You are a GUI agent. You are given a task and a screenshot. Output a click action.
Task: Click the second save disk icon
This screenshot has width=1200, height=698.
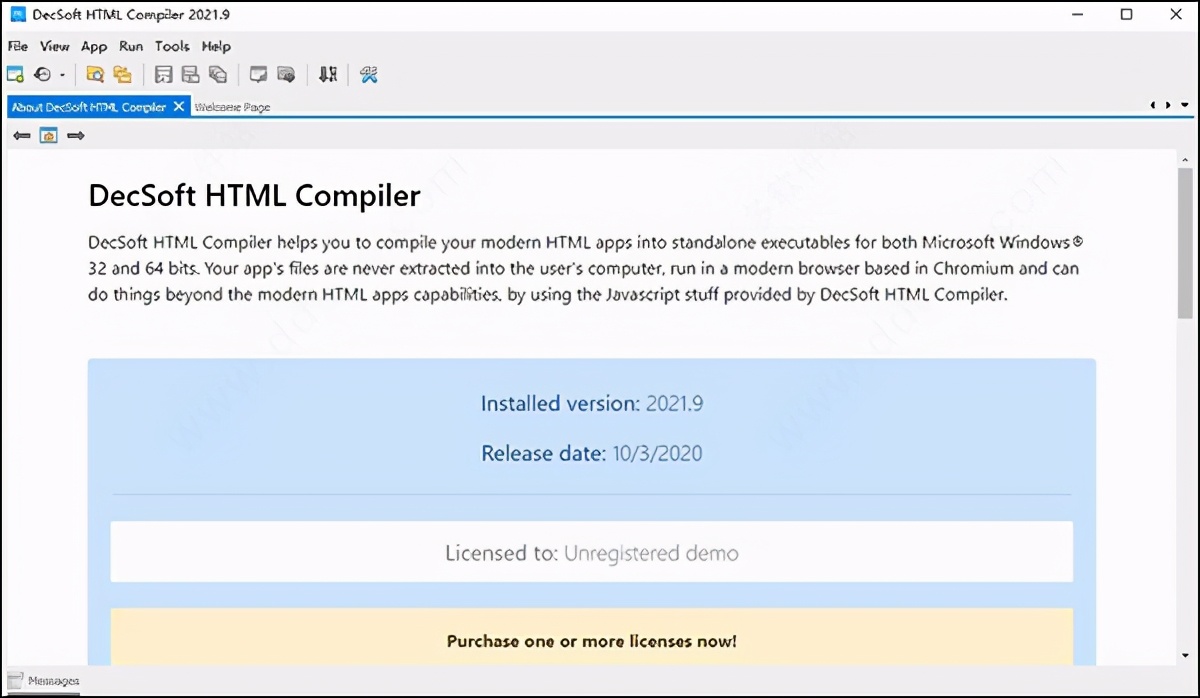(x=190, y=74)
